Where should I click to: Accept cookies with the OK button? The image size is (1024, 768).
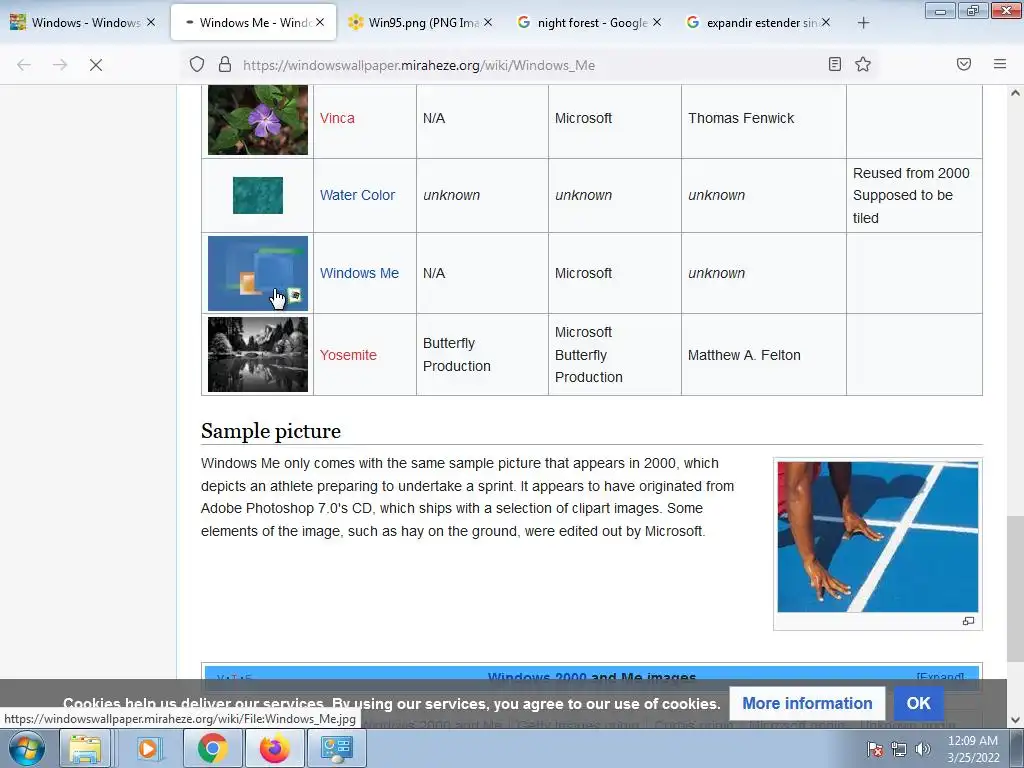918,703
